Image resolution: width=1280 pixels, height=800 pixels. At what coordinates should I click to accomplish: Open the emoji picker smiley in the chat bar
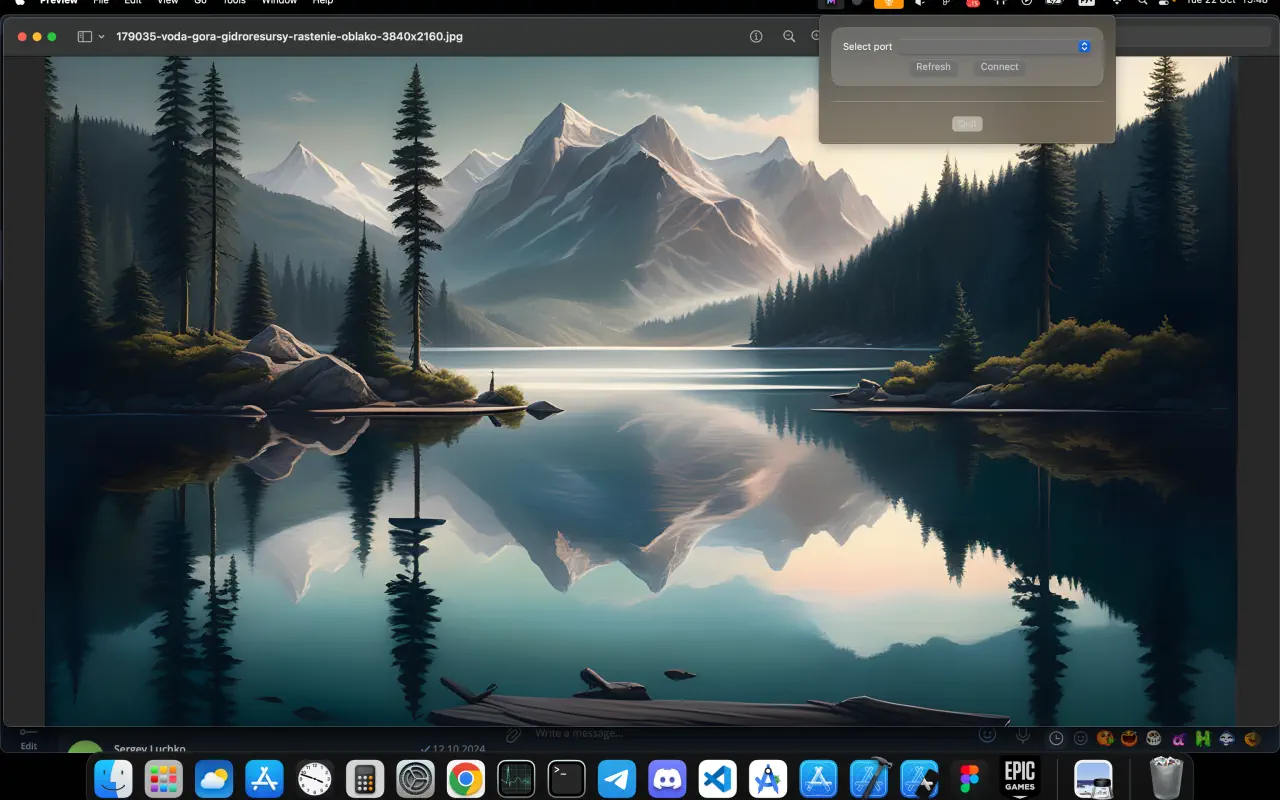tap(988, 734)
